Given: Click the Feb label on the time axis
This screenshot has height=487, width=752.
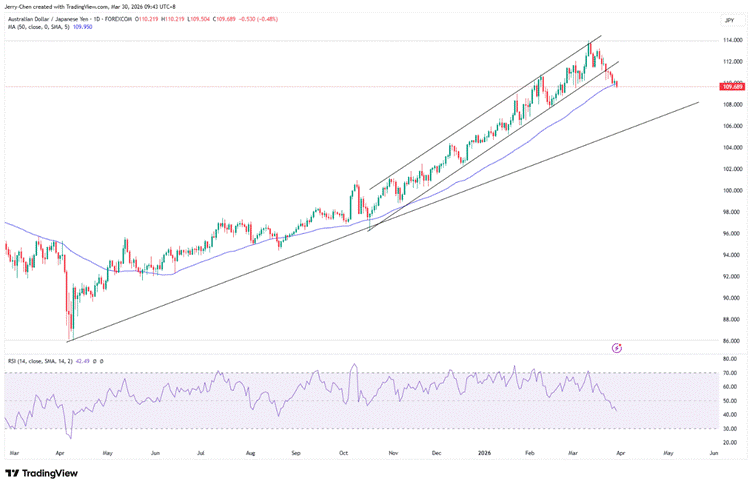Looking at the screenshot, I should [529, 453].
